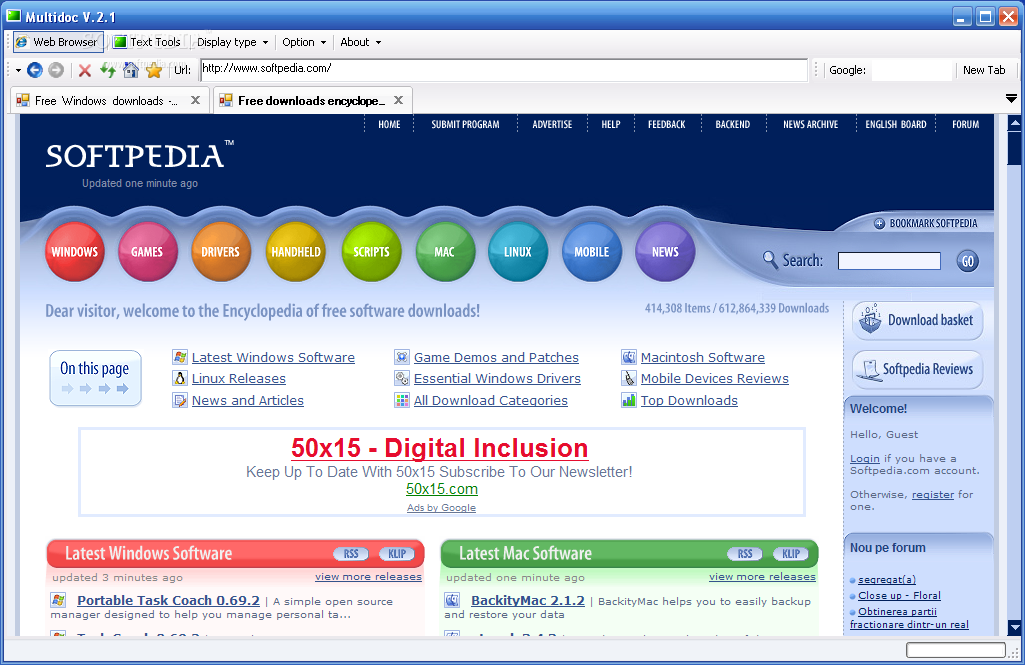Open the 50x15 - Digital Inclusion ad link
The height and width of the screenshot is (665, 1025).
click(x=439, y=448)
